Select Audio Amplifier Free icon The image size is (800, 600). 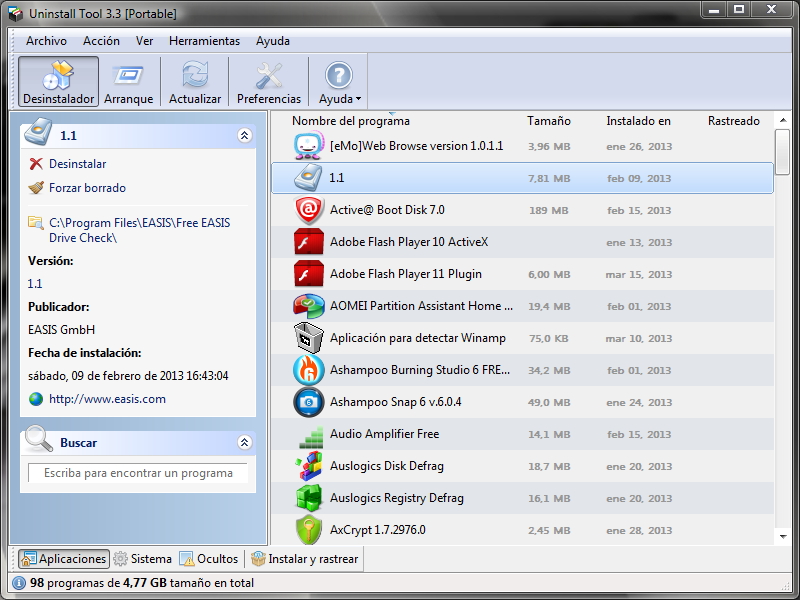[x=311, y=436]
